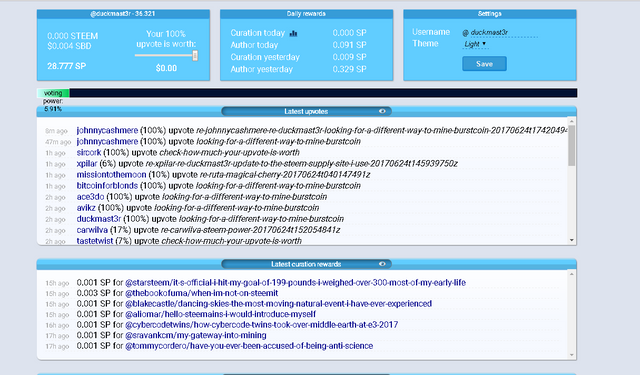Click the 0.000 STEEM balance
The width and height of the screenshot is (640, 375).
click(x=72, y=36)
